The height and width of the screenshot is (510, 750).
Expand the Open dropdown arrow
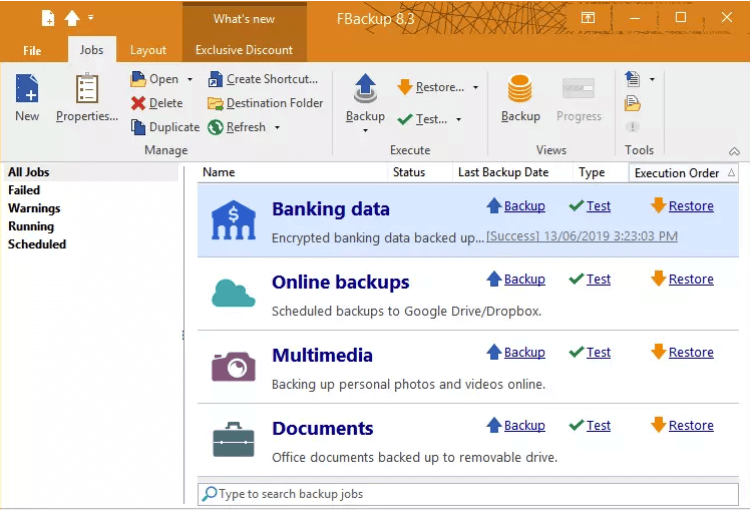tap(190, 79)
